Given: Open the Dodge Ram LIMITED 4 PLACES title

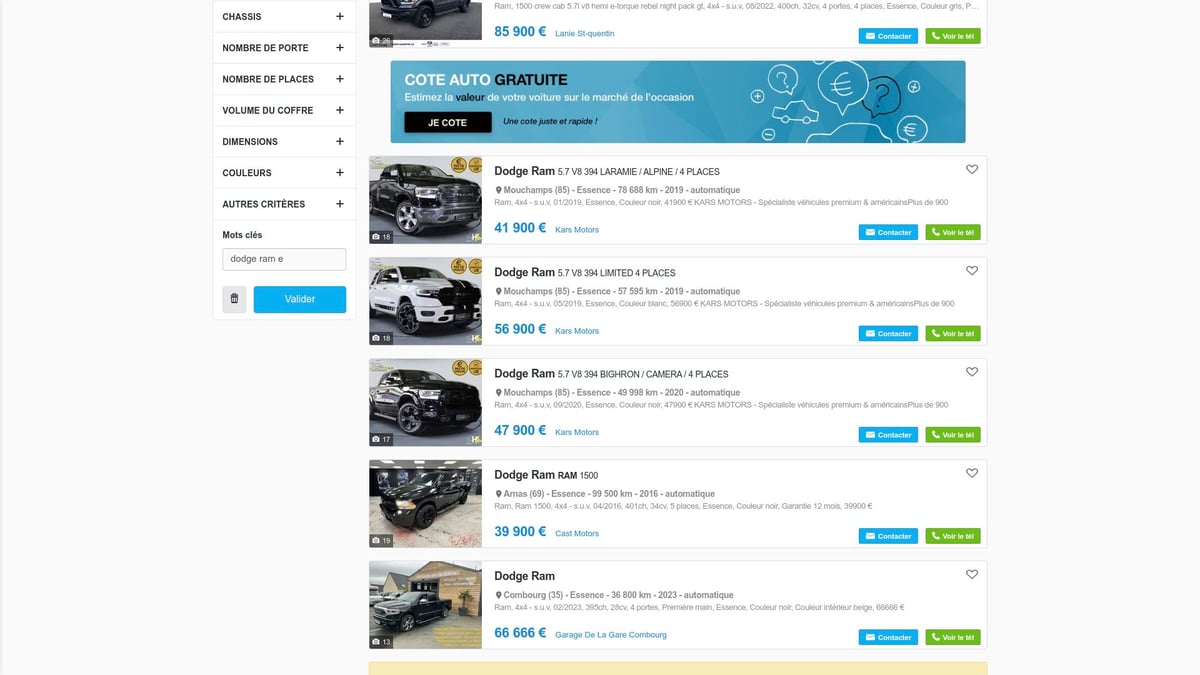Looking at the screenshot, I should pyautogui.click(x=585, y=272).
